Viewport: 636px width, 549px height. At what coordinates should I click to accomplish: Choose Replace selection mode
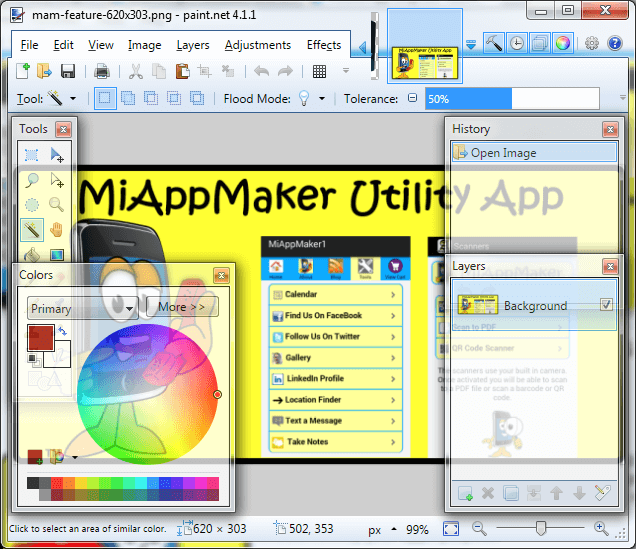(105, 99)
